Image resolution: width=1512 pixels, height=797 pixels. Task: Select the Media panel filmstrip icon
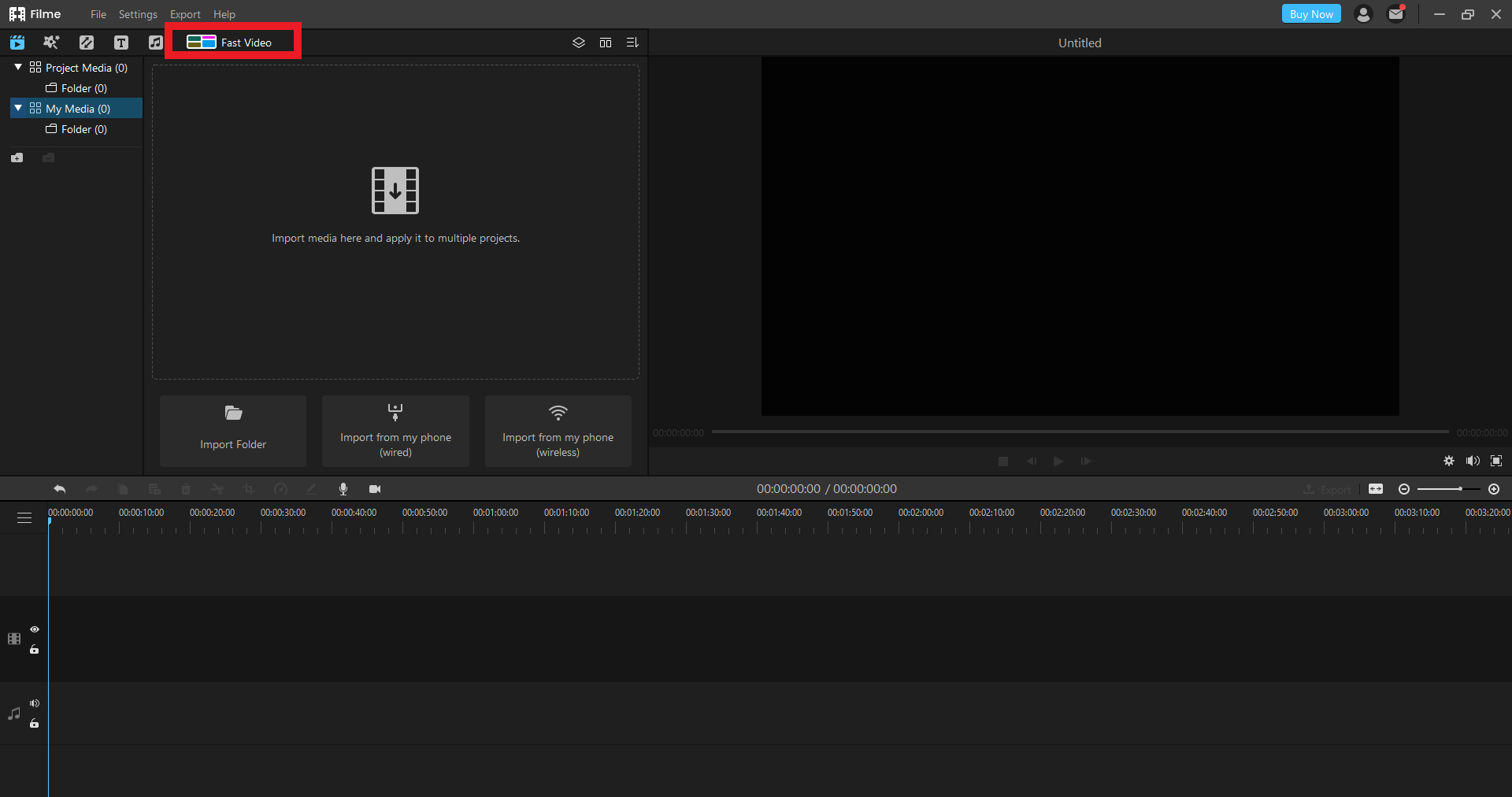tap(17, 43)
